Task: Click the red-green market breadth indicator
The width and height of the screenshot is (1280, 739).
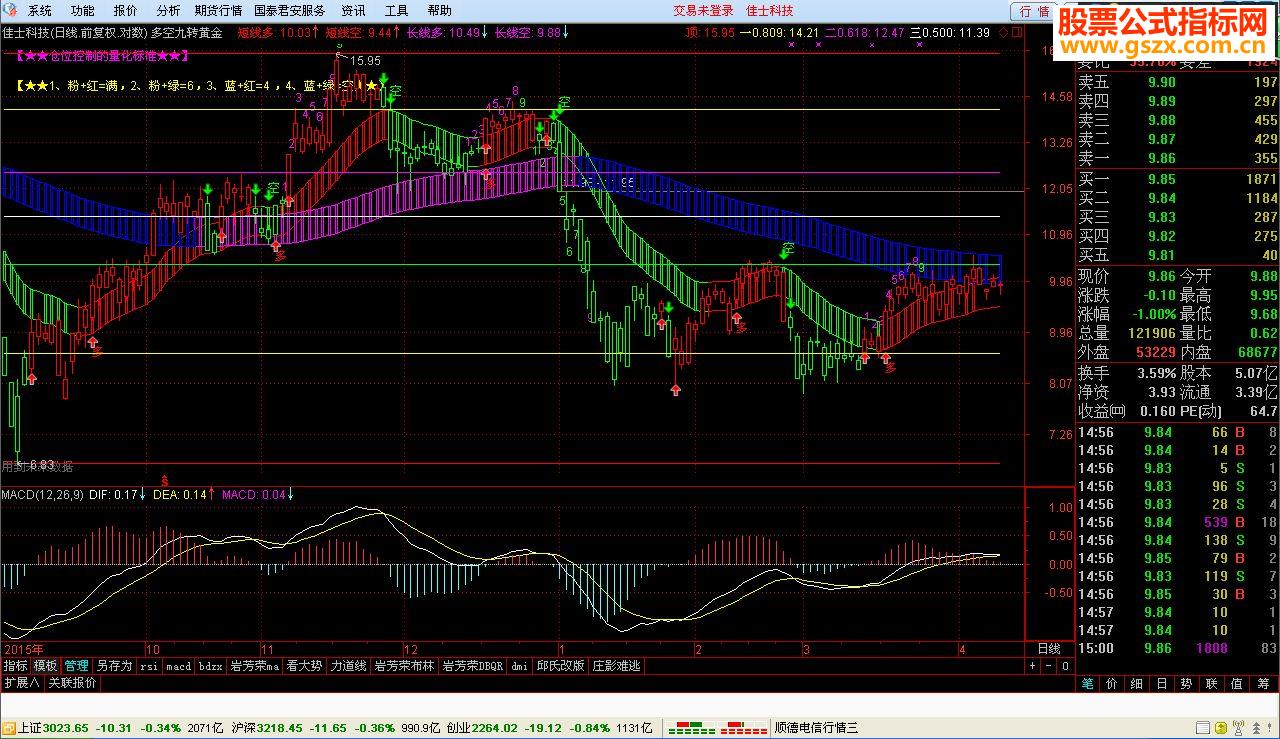Action: pos(718,728)
